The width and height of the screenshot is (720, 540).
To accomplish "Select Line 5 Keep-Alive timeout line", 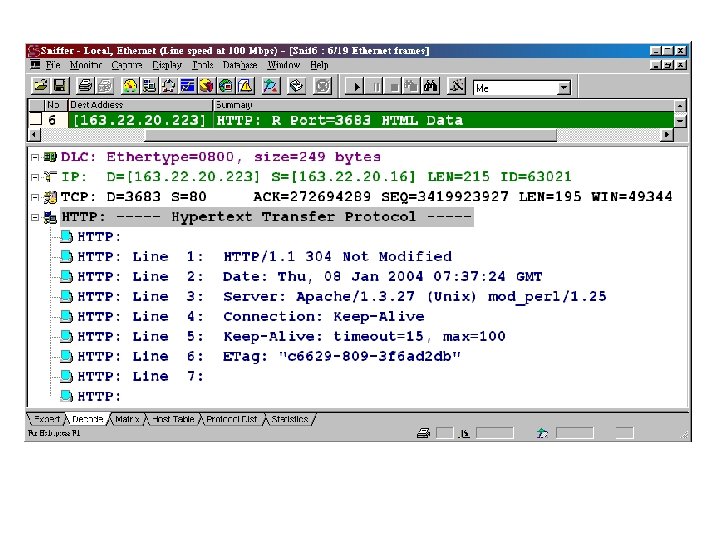I will (x=291, y=337).
